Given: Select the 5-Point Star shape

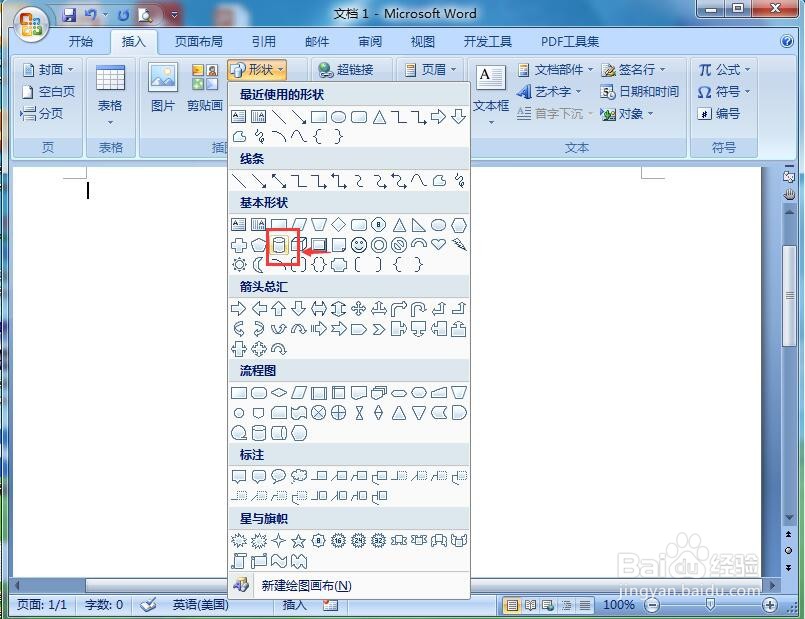Looking at the screenshot, I should (x=298, y=540).
